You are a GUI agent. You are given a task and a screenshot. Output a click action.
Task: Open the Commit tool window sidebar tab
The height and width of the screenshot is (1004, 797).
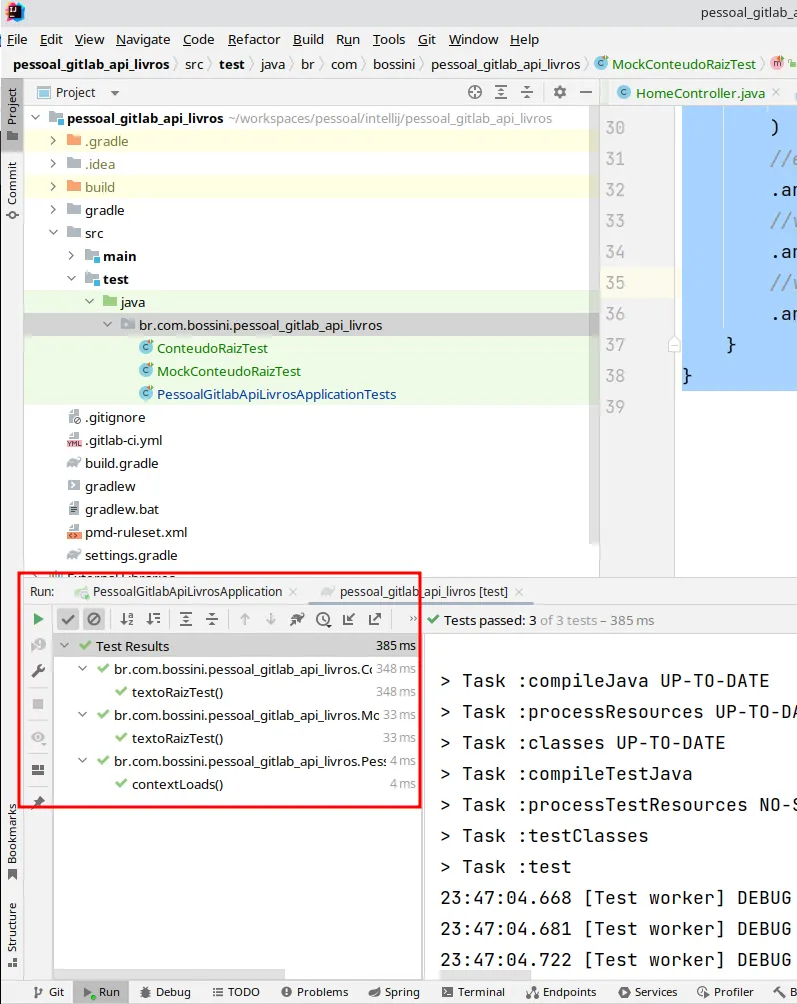click(x=12, y=190)
